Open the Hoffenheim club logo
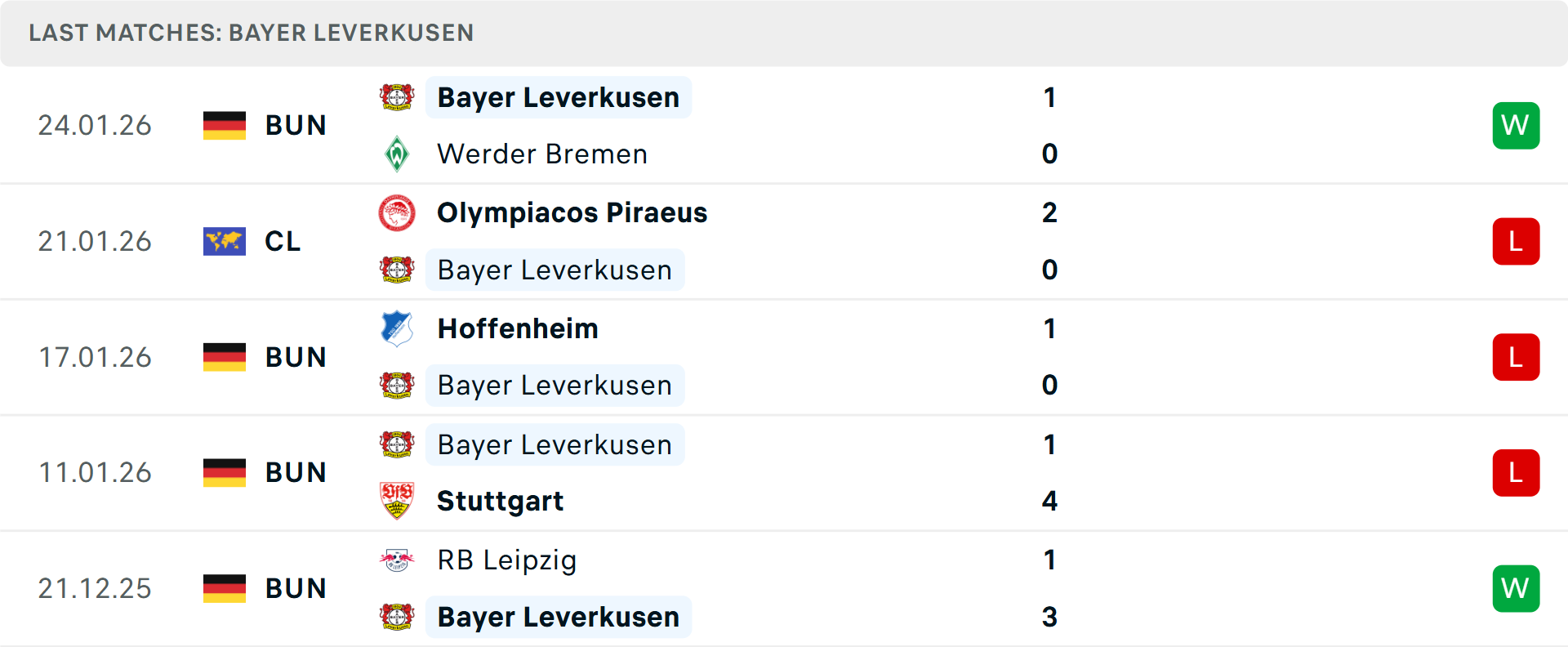Image resolution: width=1568 pixels, height=647 pixels. pos(397,328)
